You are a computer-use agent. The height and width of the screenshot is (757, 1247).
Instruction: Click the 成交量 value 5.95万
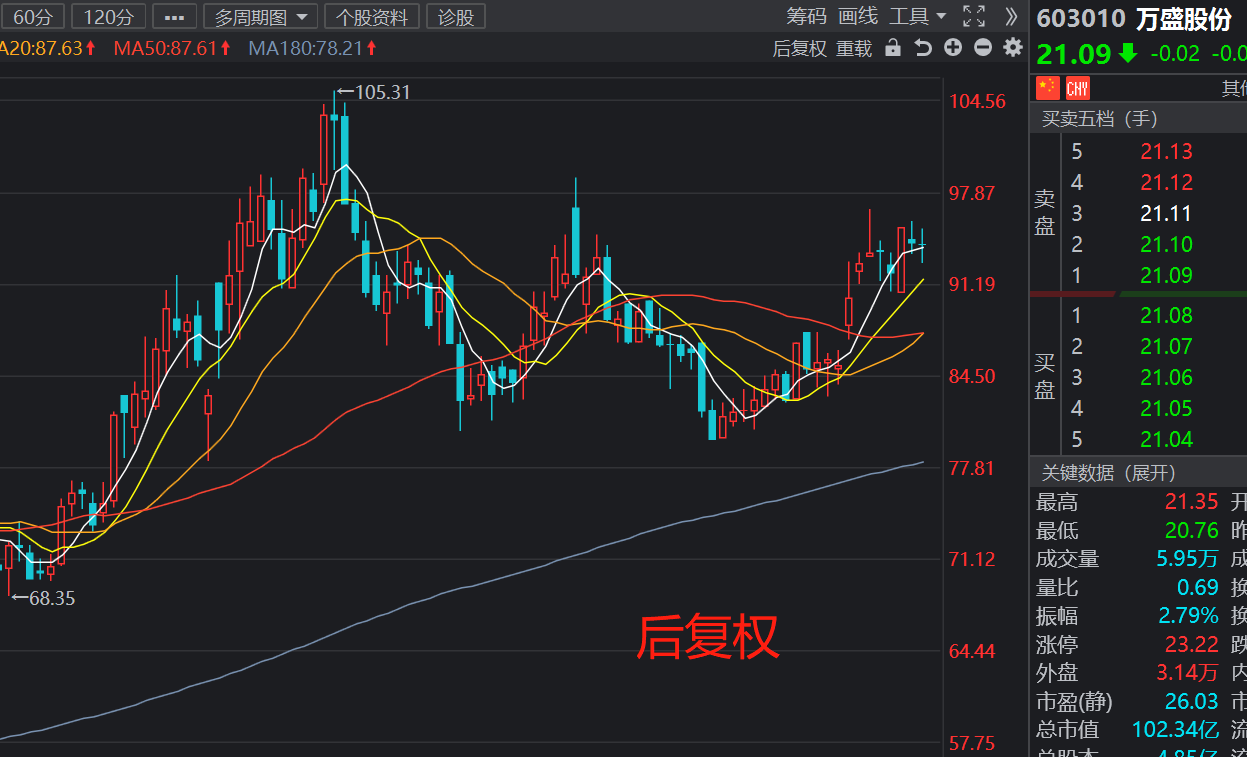(1187, 559)
